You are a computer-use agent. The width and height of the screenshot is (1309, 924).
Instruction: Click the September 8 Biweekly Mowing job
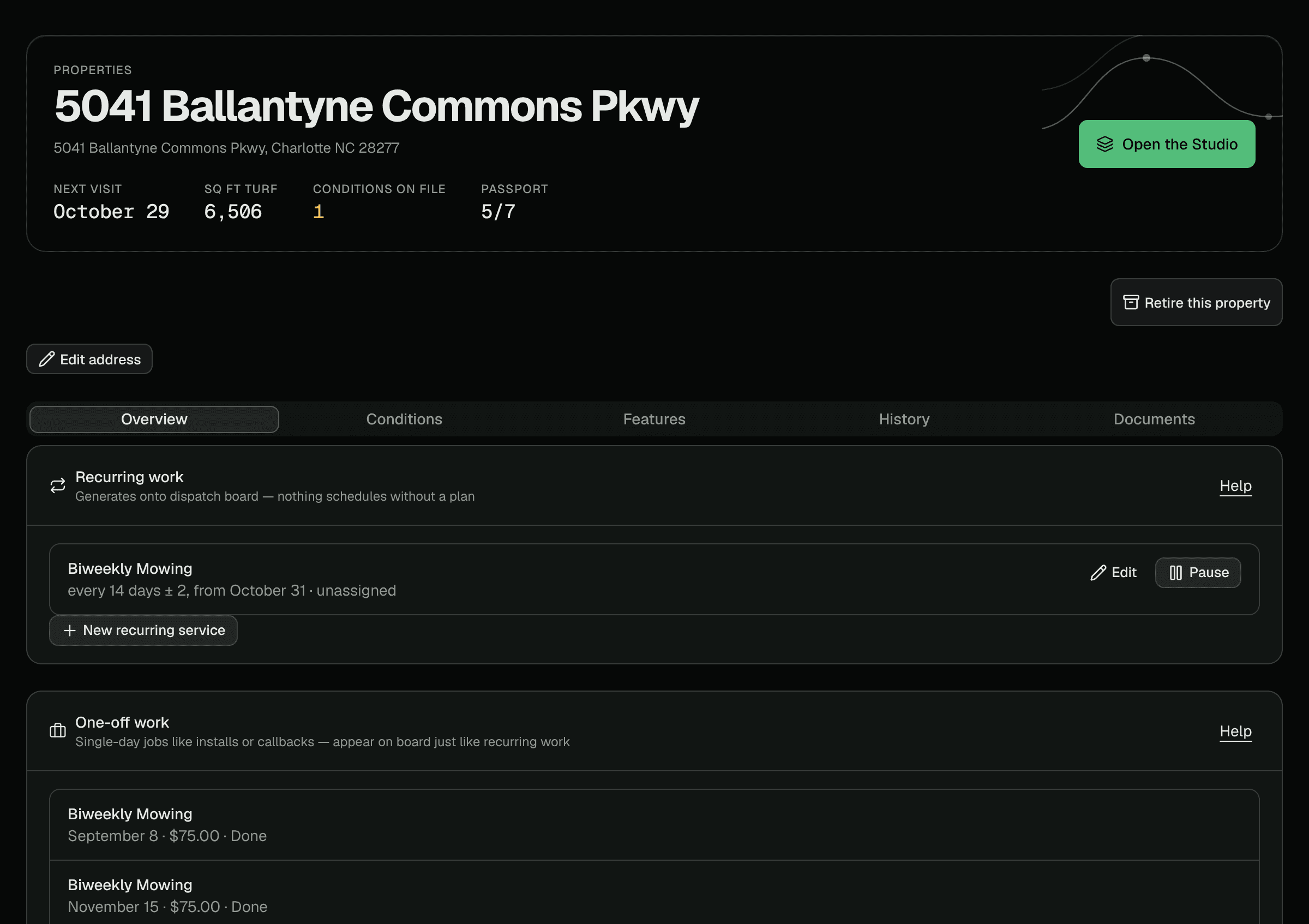[654, 825]
